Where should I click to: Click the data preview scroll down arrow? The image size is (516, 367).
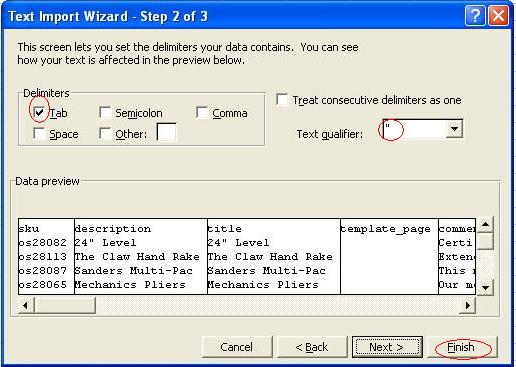(485, 287)
